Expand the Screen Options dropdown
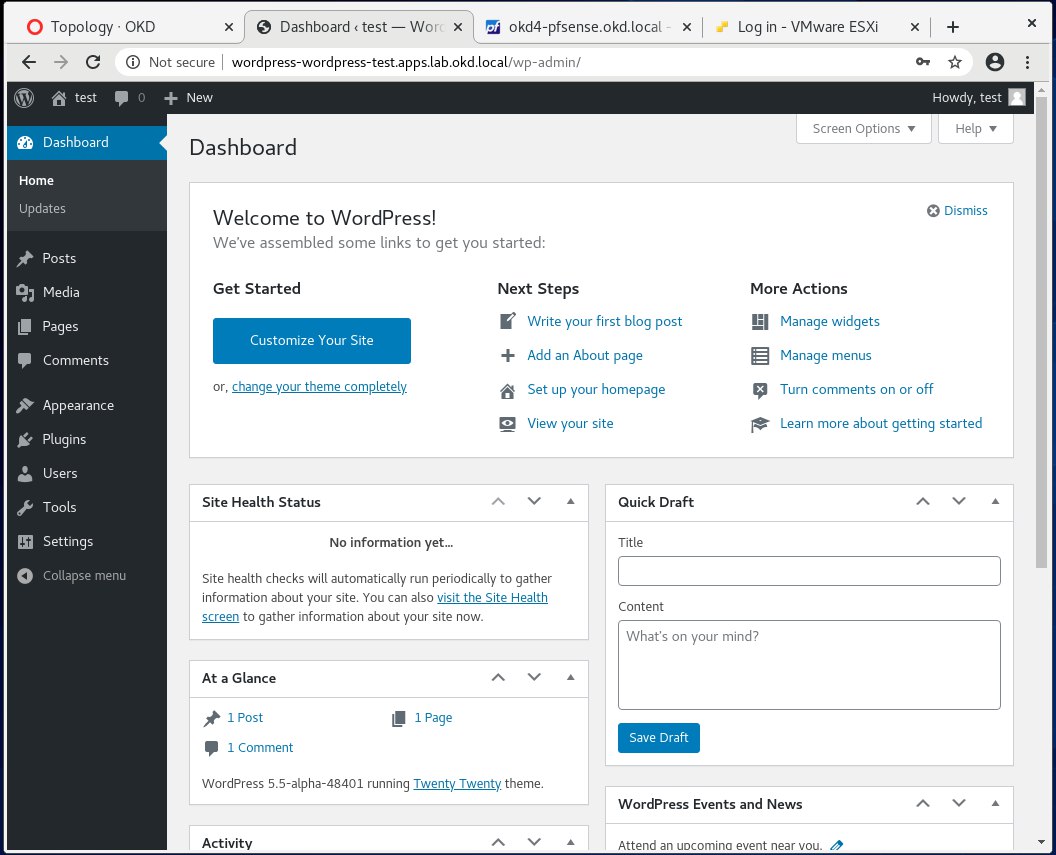 coord(864,129)
